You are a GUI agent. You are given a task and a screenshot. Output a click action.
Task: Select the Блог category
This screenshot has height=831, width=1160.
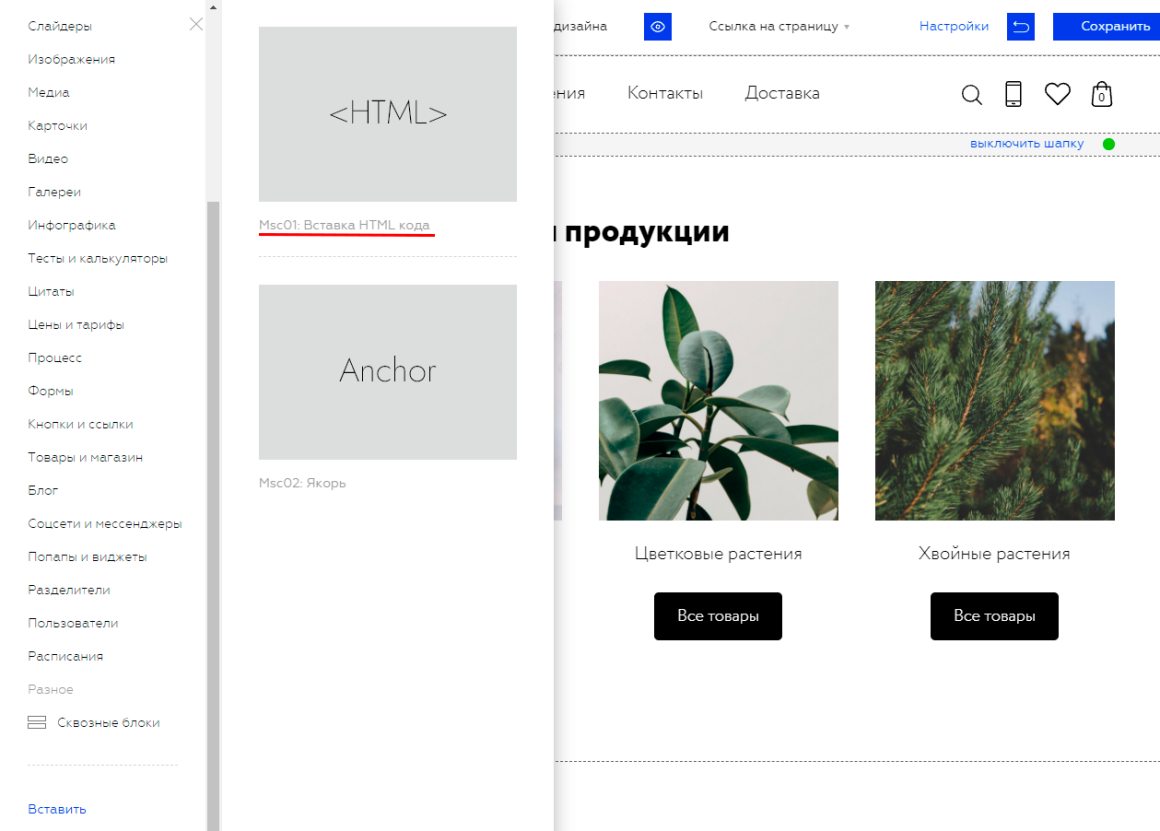click(x=42, y=491)
